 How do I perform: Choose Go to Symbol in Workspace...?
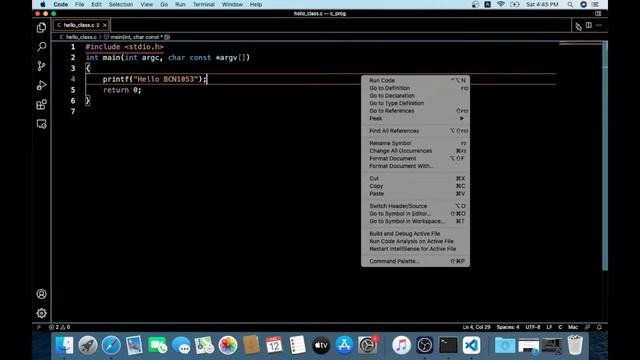[x=416, y=221]
